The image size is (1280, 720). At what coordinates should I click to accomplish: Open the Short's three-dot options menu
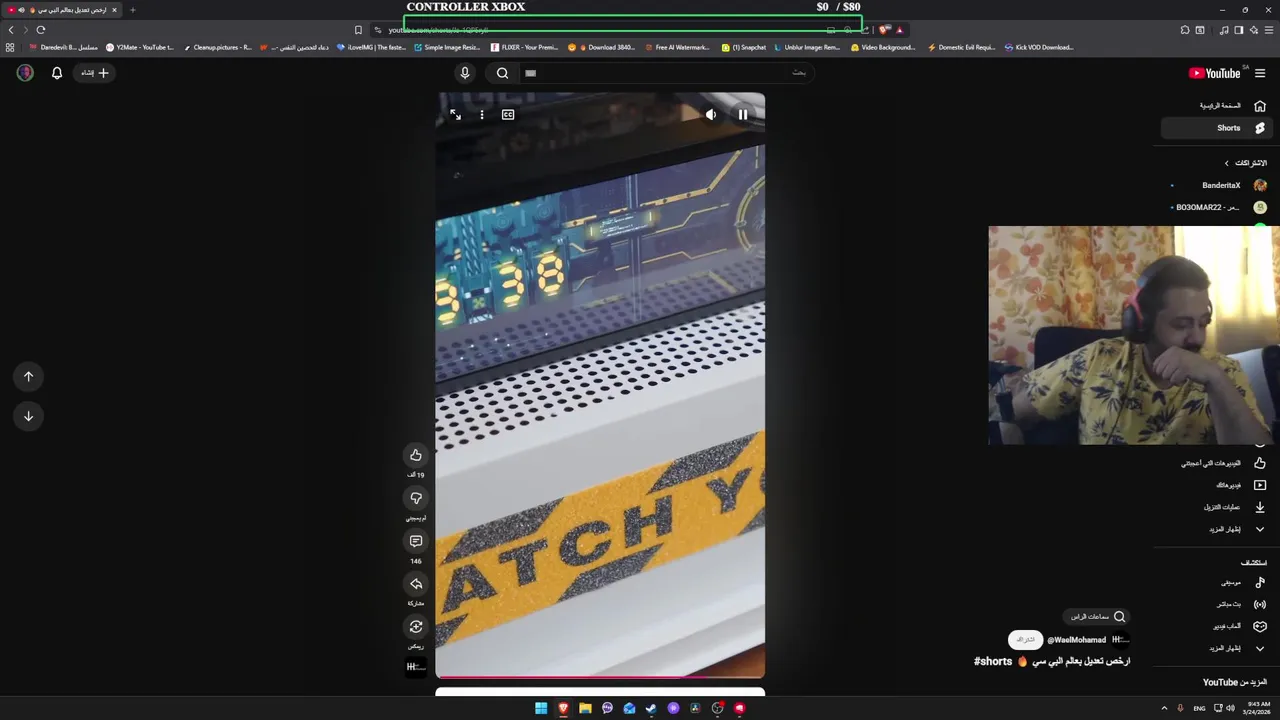[482, 115]
